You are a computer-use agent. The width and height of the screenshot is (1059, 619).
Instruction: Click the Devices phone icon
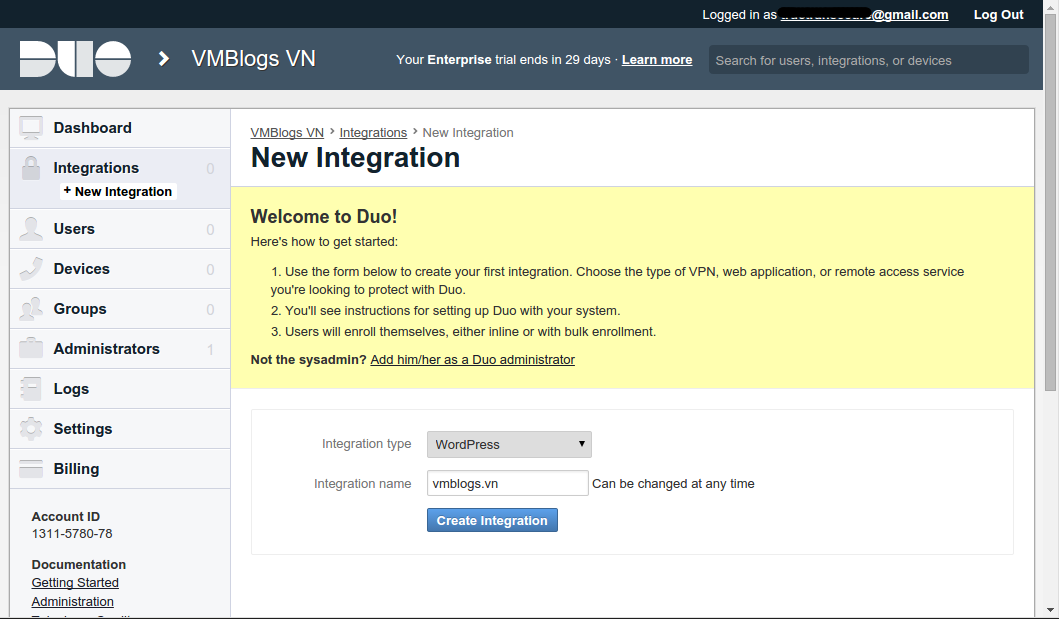31,269
